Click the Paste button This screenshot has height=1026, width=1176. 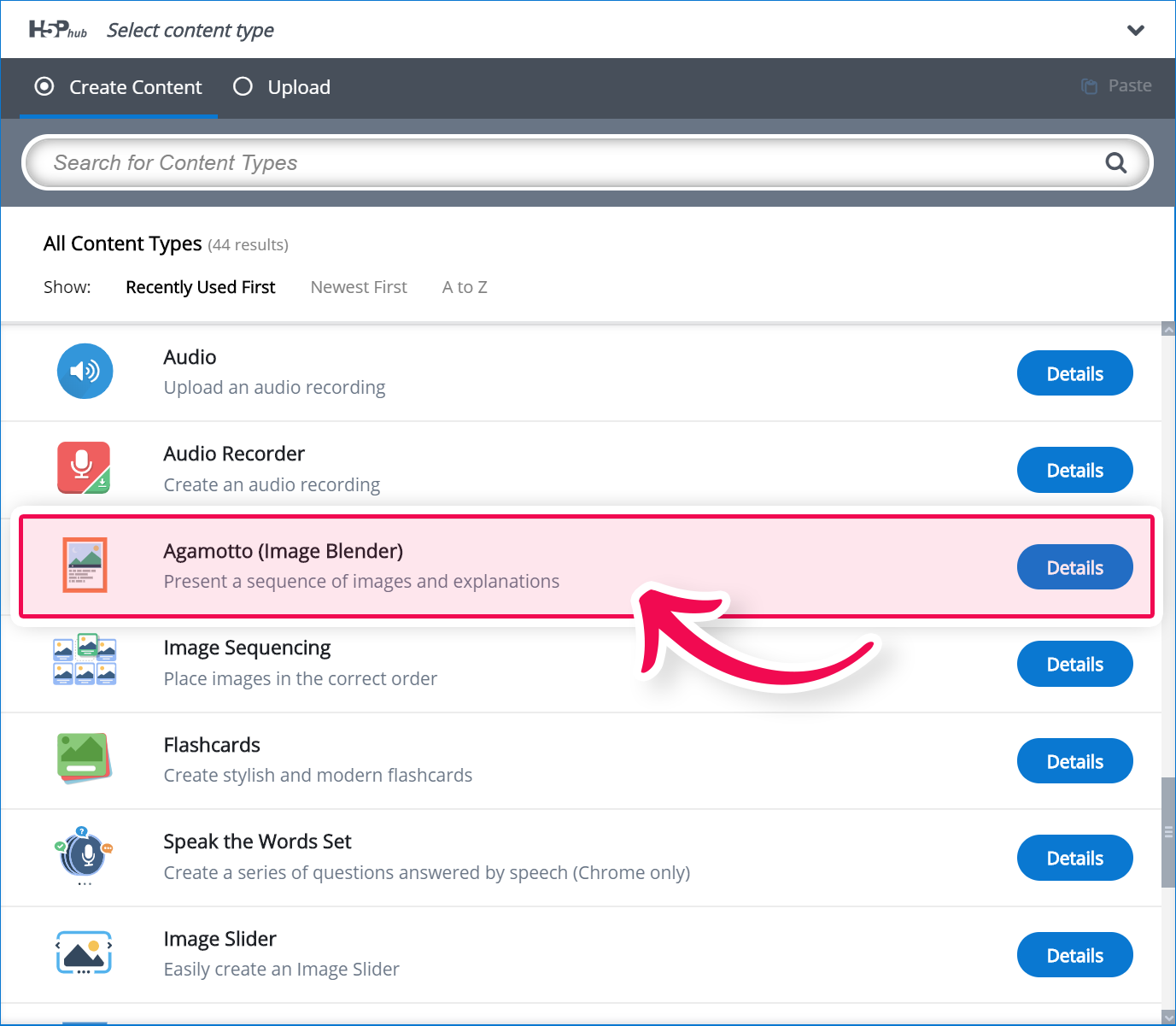coord(1116,85)
